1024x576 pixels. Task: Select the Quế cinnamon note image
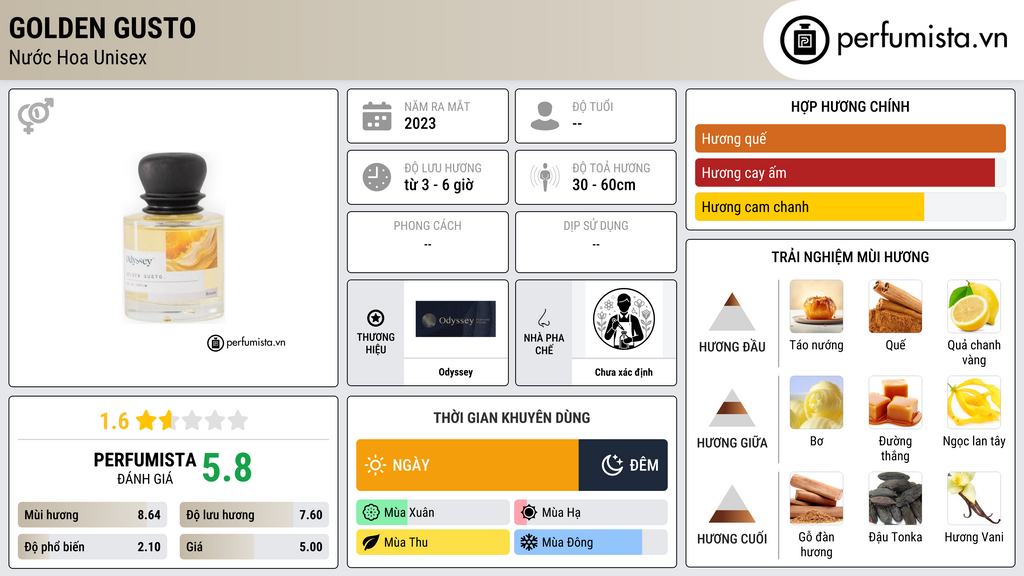[895, 306]
